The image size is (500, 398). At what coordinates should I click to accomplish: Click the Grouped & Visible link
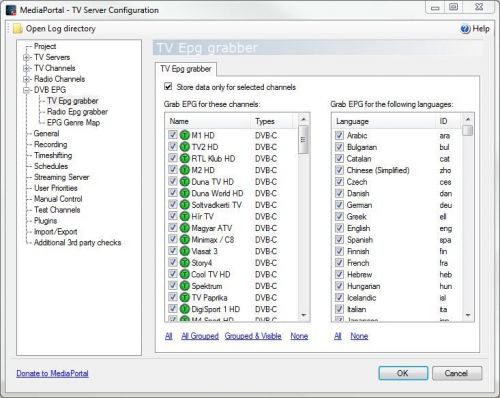coord(253,336)
